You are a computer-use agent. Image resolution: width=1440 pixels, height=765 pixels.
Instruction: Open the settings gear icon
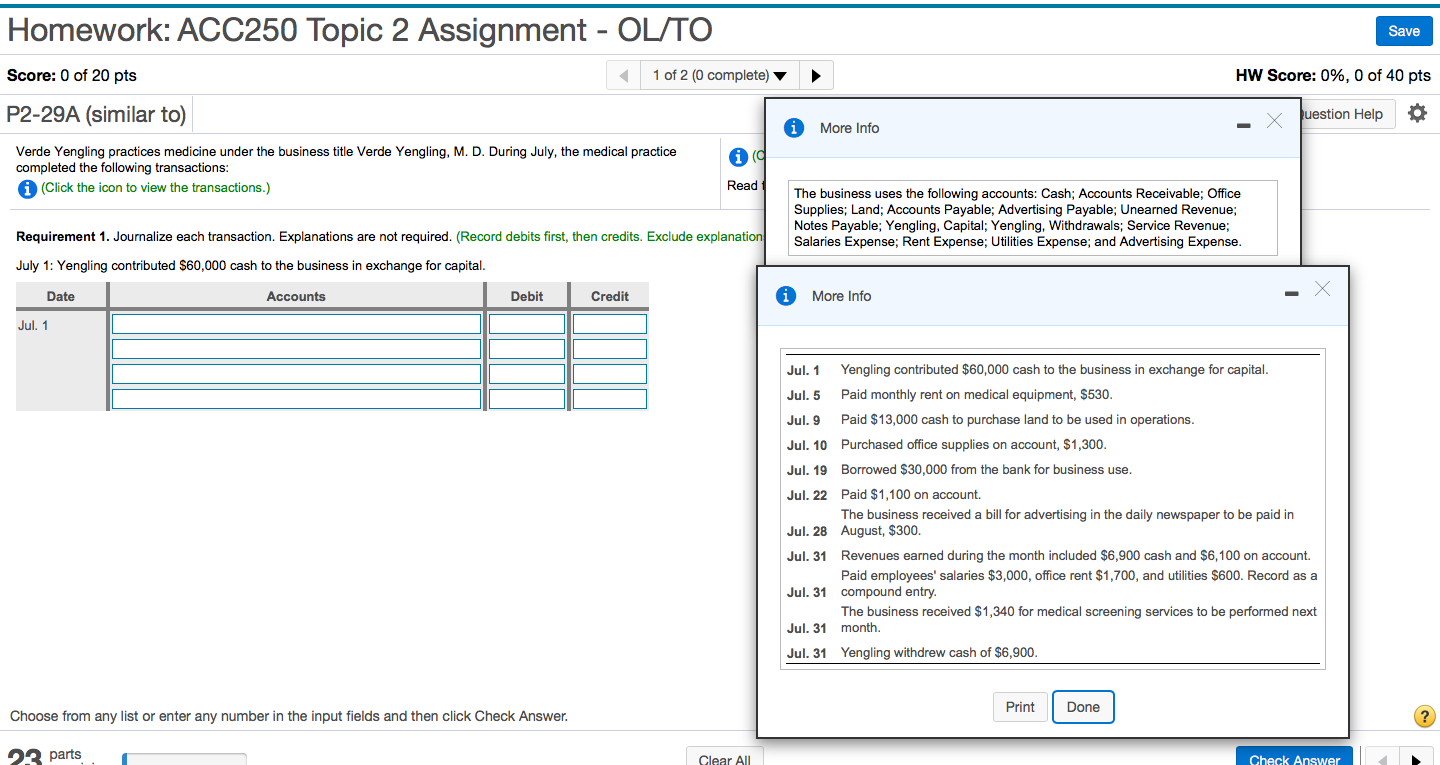[x=1417, y=113]
